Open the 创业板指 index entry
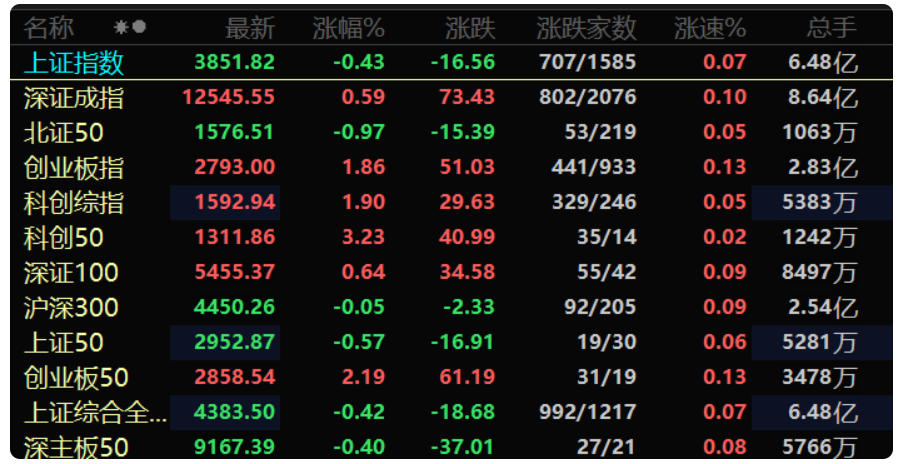The width and height of the screenshot is (902, 464). point(451,167)
